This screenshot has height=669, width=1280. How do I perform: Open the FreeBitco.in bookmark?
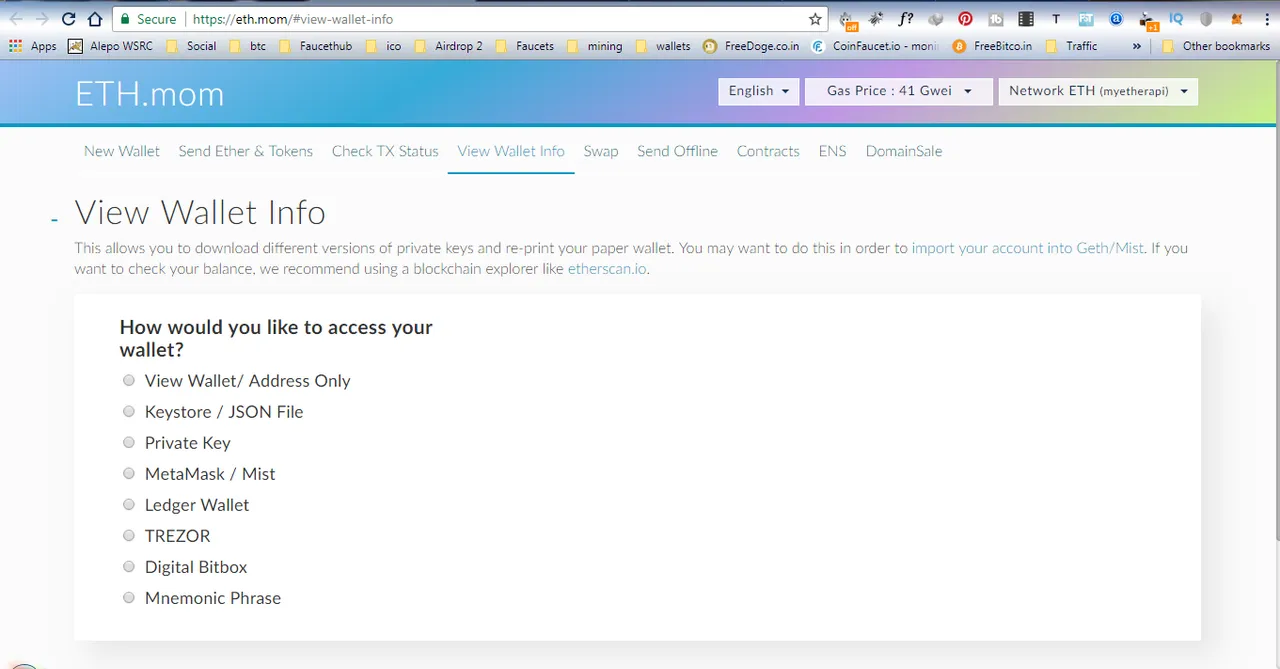tap(992, 46)
